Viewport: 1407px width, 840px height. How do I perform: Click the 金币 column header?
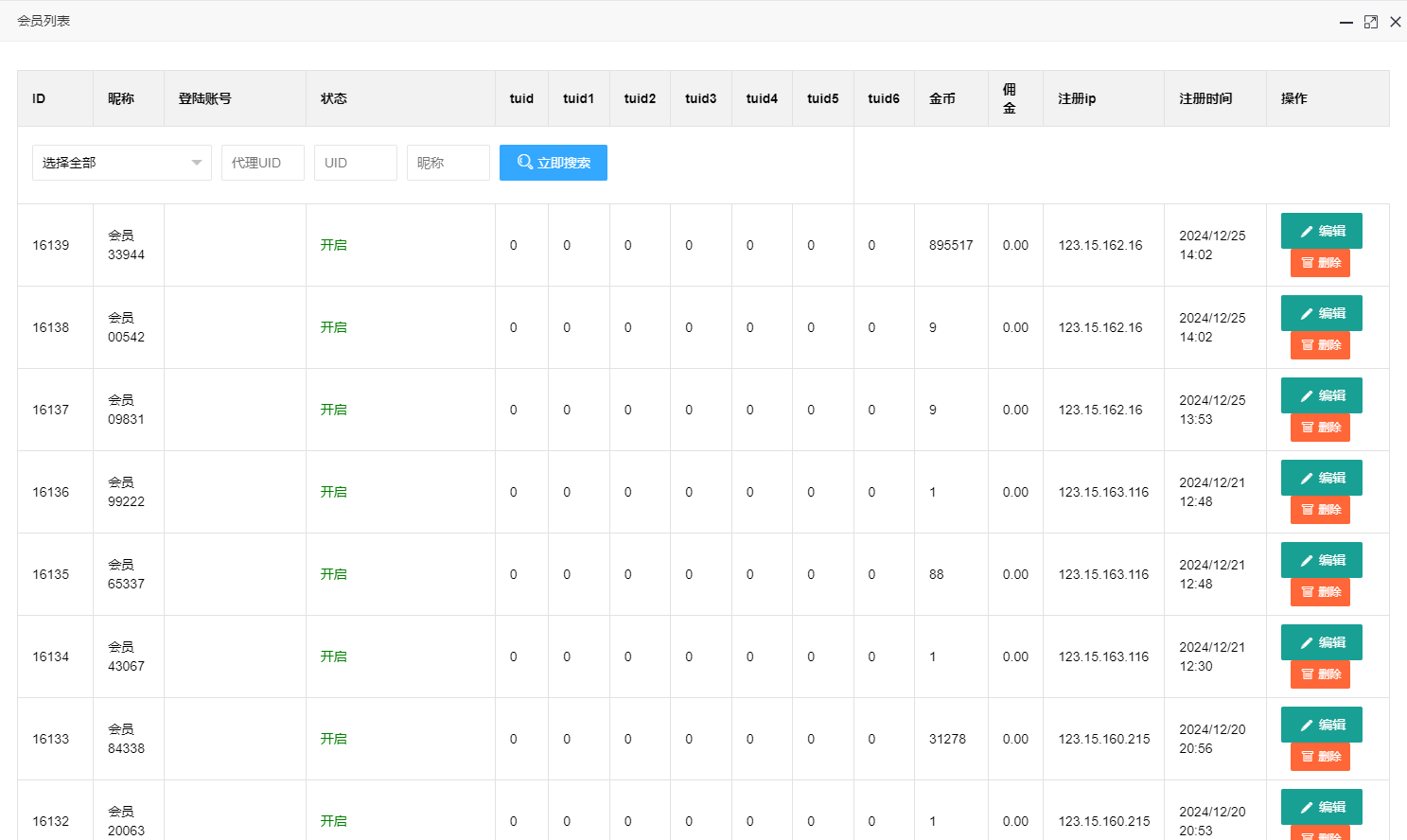[x=941, y=98]
